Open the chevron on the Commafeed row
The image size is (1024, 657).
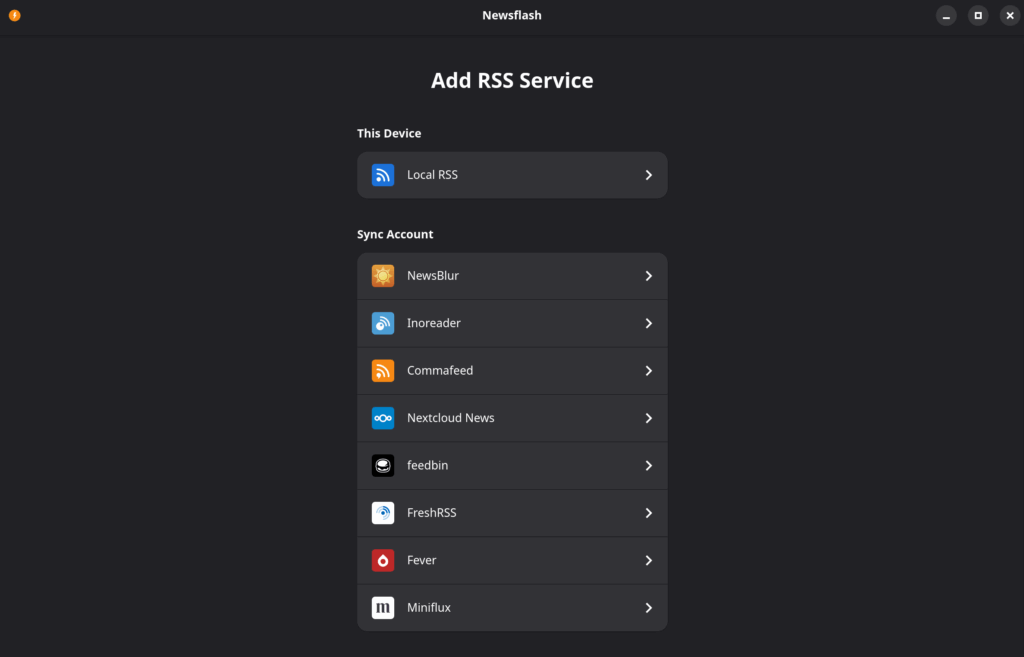coord(648,370)
